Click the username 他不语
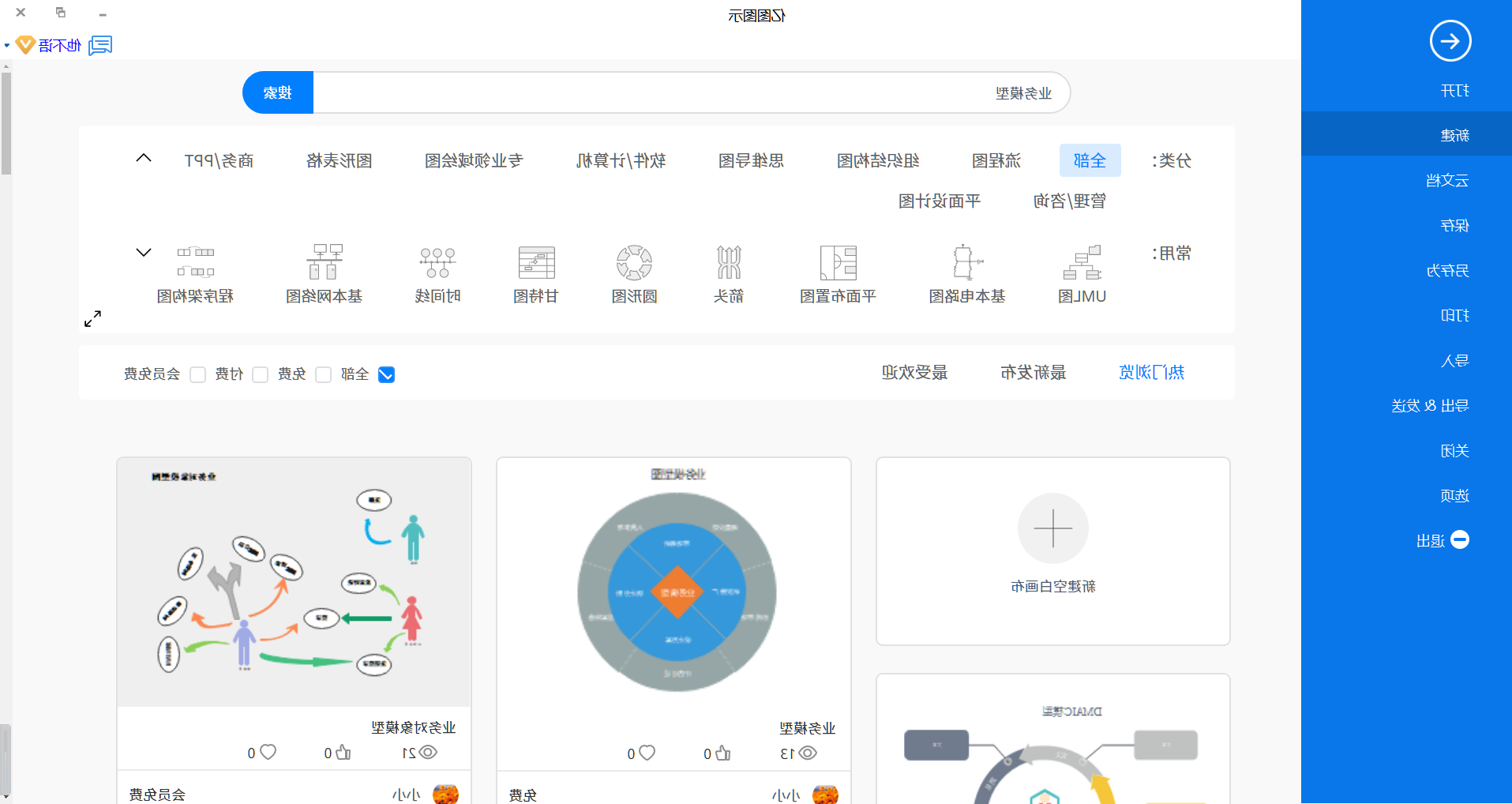The image size is (1512, 804). pyautogui.click(x=60, y=46)
